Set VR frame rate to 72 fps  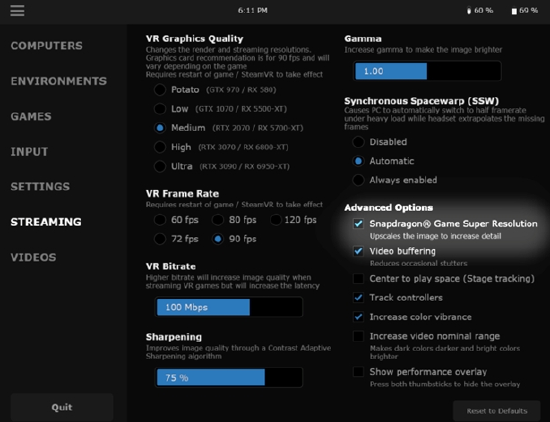click(160, 239)
